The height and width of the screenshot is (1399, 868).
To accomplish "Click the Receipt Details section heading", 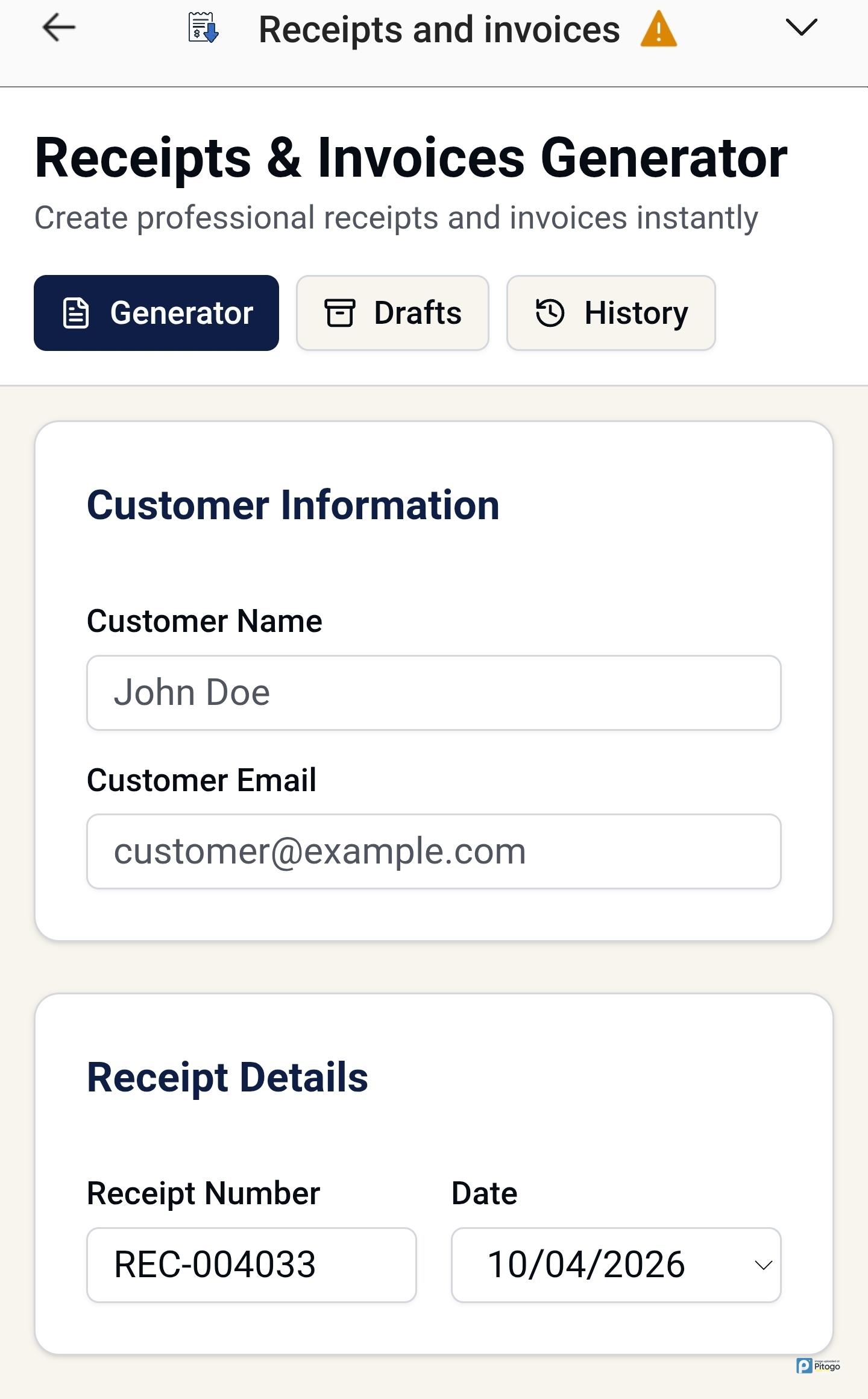I will pyautogui.click(x=227, y=1077).
